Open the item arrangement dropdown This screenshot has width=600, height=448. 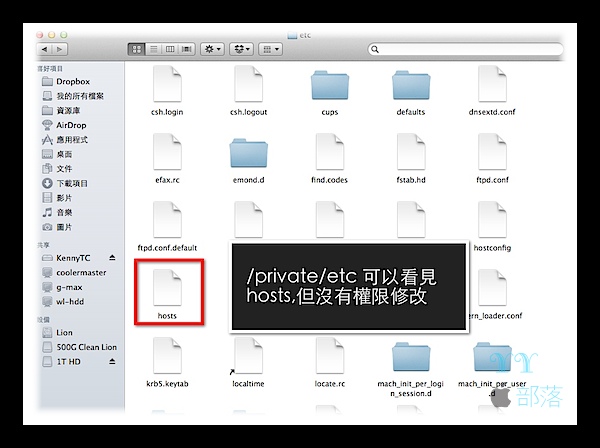[271, 49]
